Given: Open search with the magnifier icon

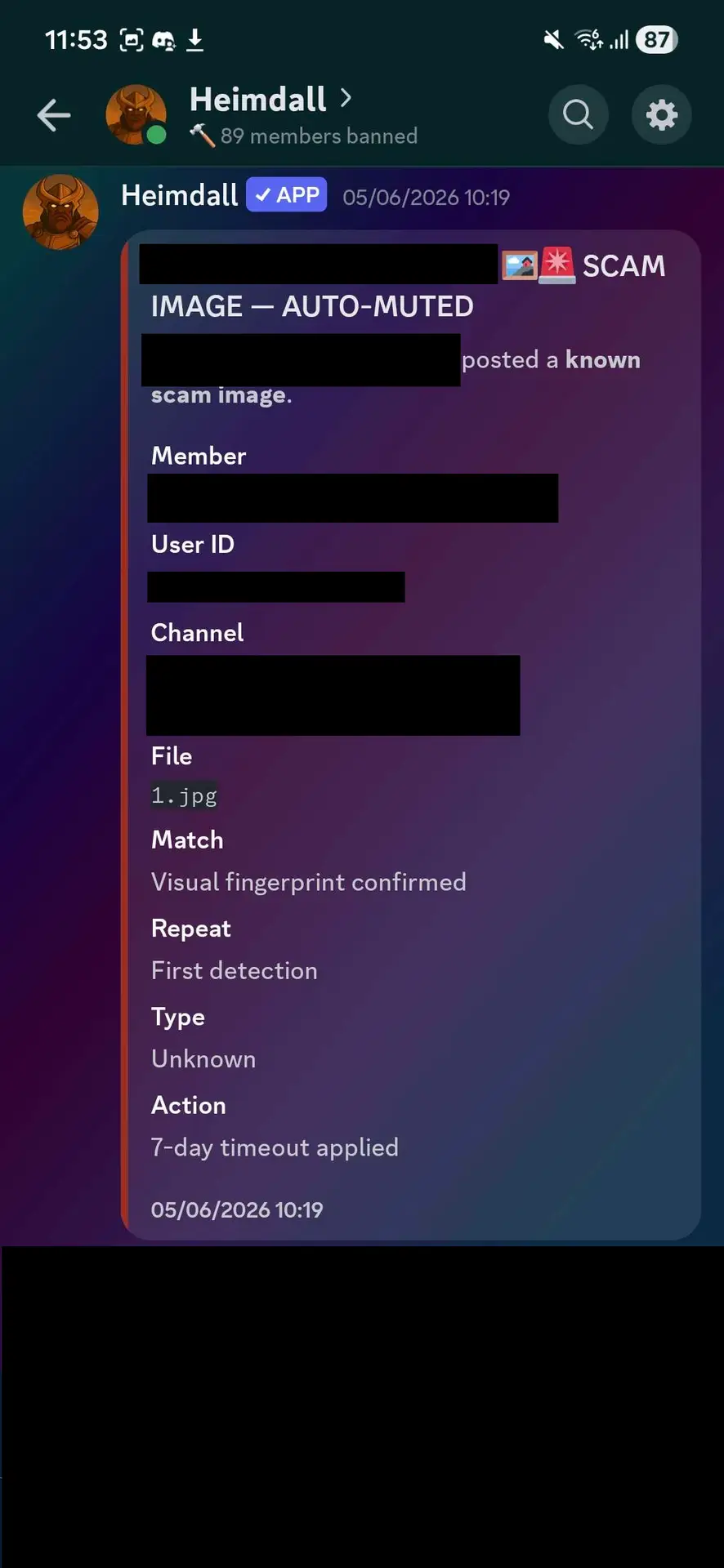Looking at the screenshot, I should (578, 114).
